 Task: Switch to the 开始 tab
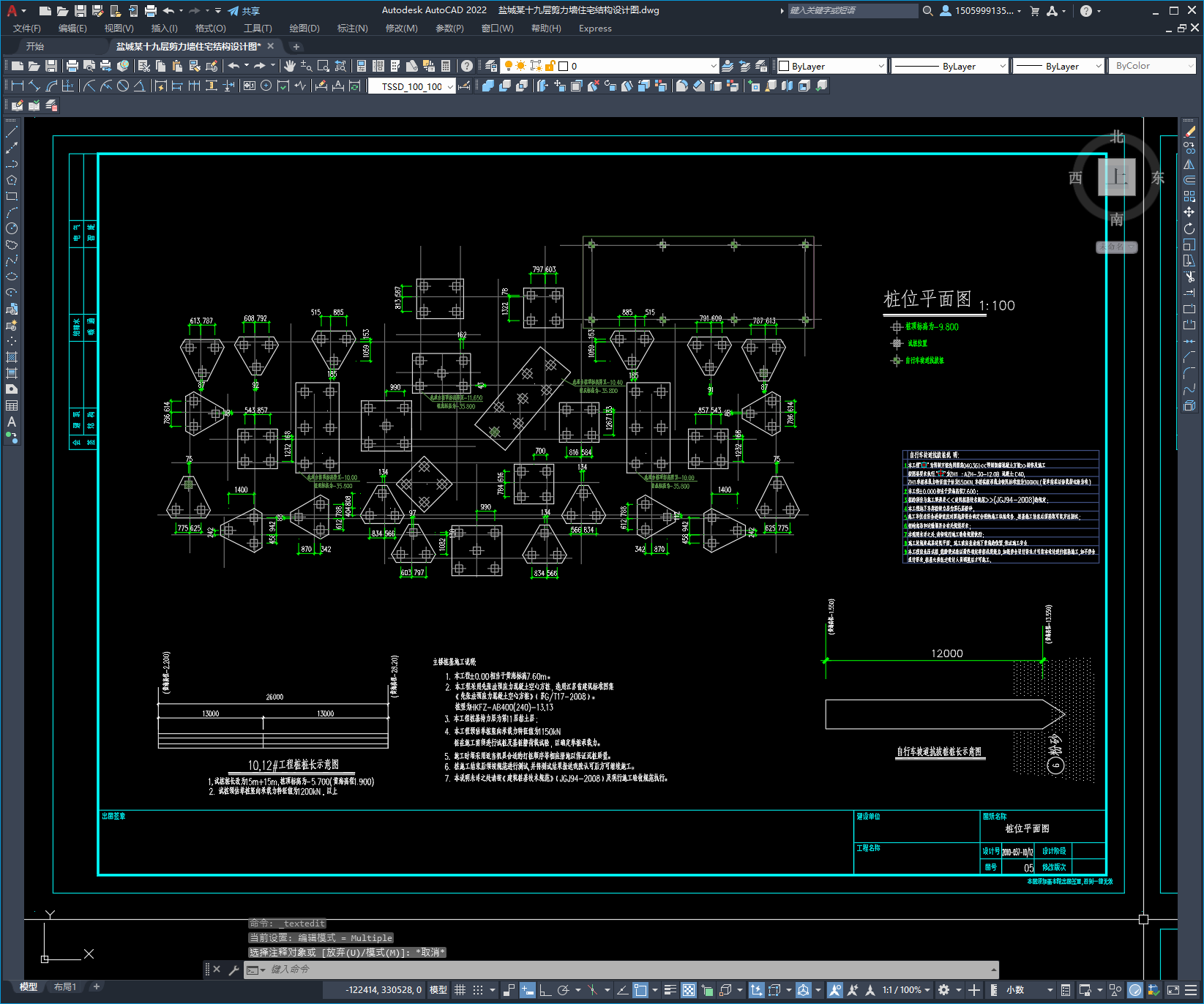point(35,46)
